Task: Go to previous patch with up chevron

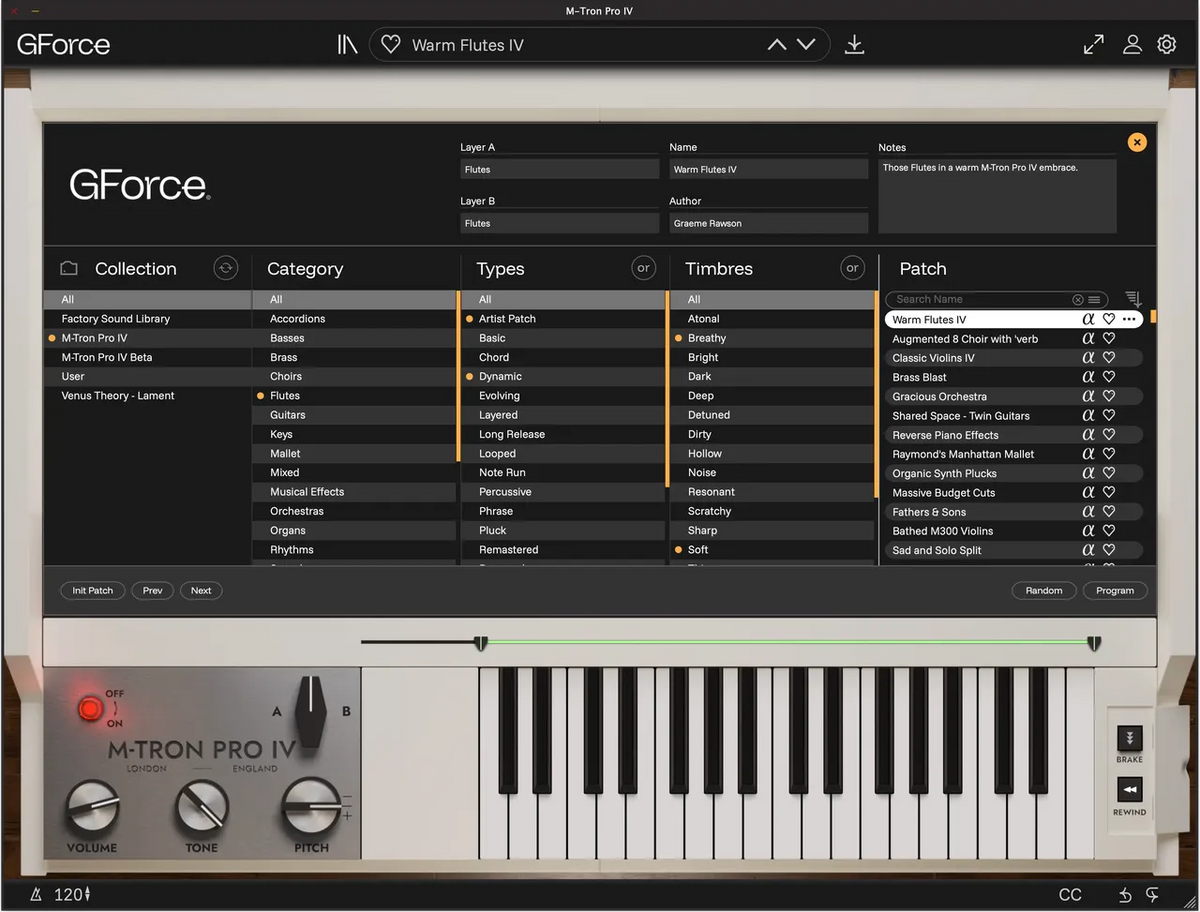Action: pos(777,45)
